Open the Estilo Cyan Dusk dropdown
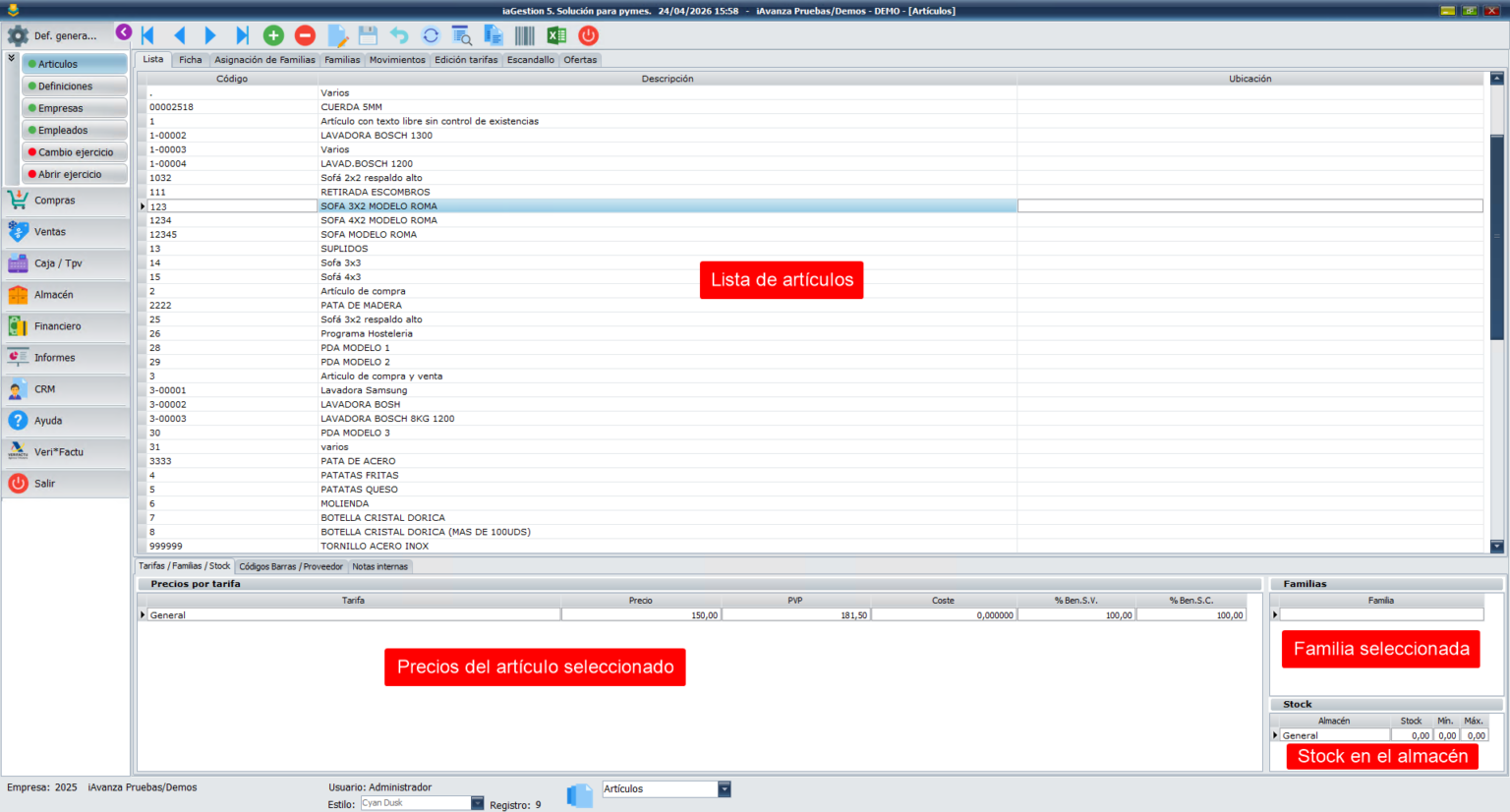Image resolution: width=1510 pixels, height=812 pixels. pos(478,803)
